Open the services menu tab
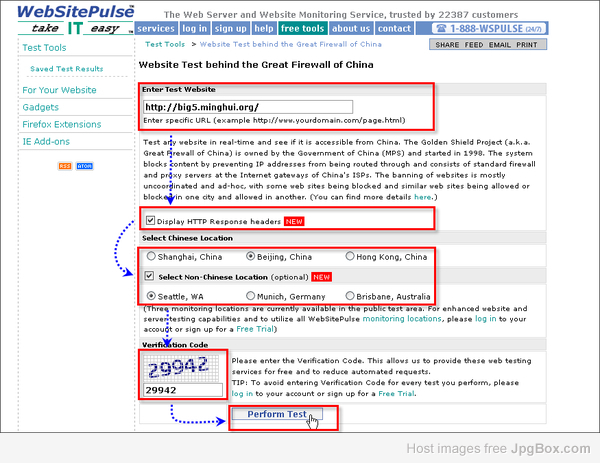This screenshot has height=463, width=600. tap(156, 28)
